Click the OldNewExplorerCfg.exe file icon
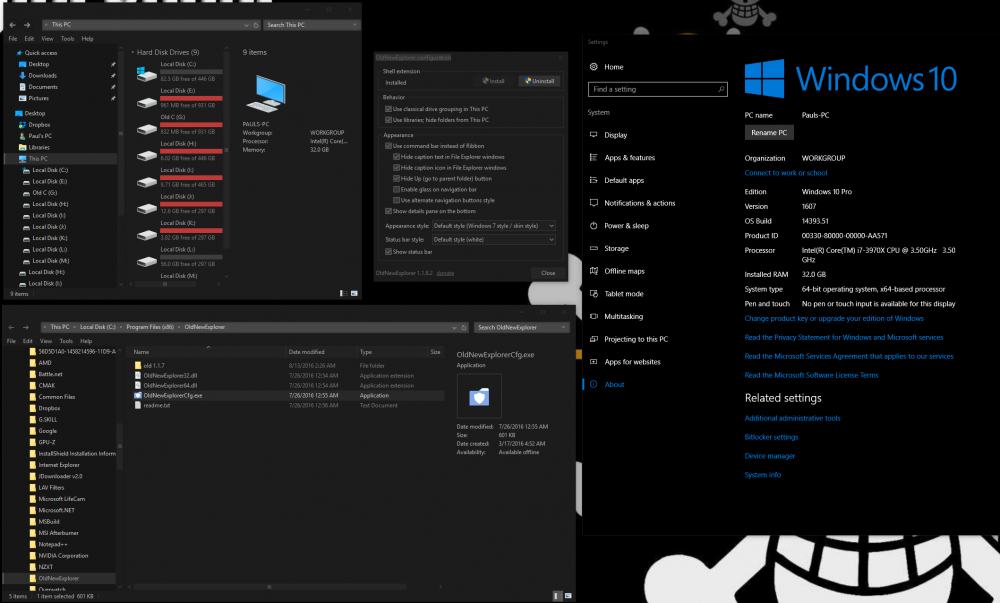Screen dimensions: 1000x603 138,396
